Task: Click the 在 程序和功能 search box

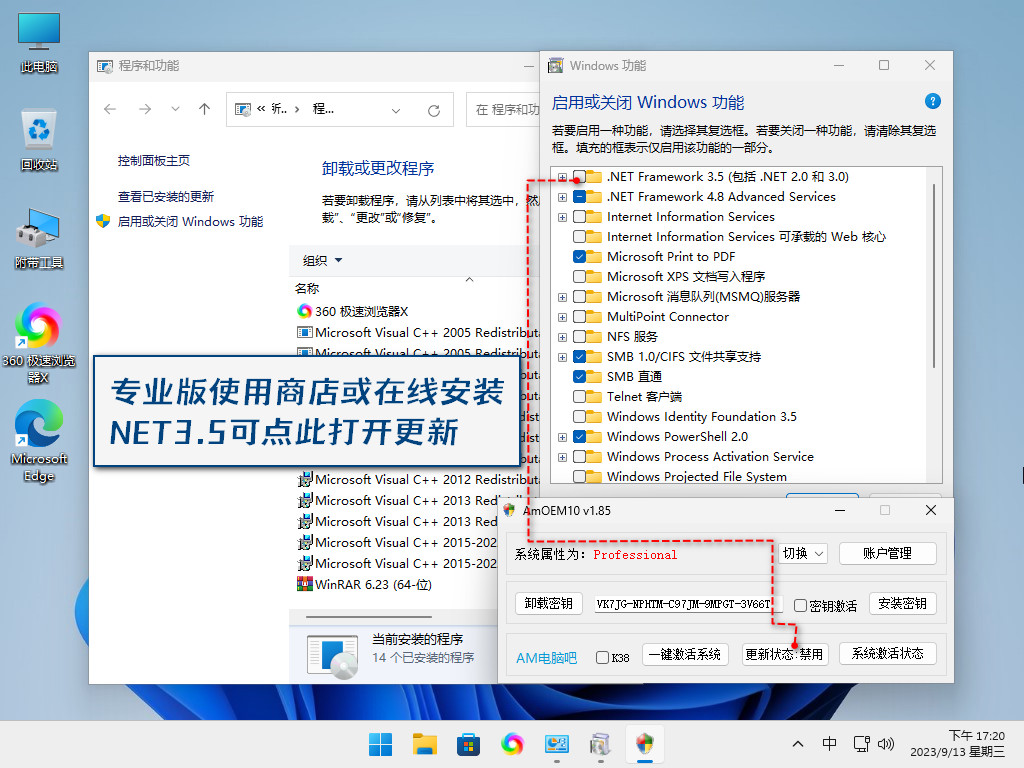Action: pyautogui.click(x=504, y=110)
